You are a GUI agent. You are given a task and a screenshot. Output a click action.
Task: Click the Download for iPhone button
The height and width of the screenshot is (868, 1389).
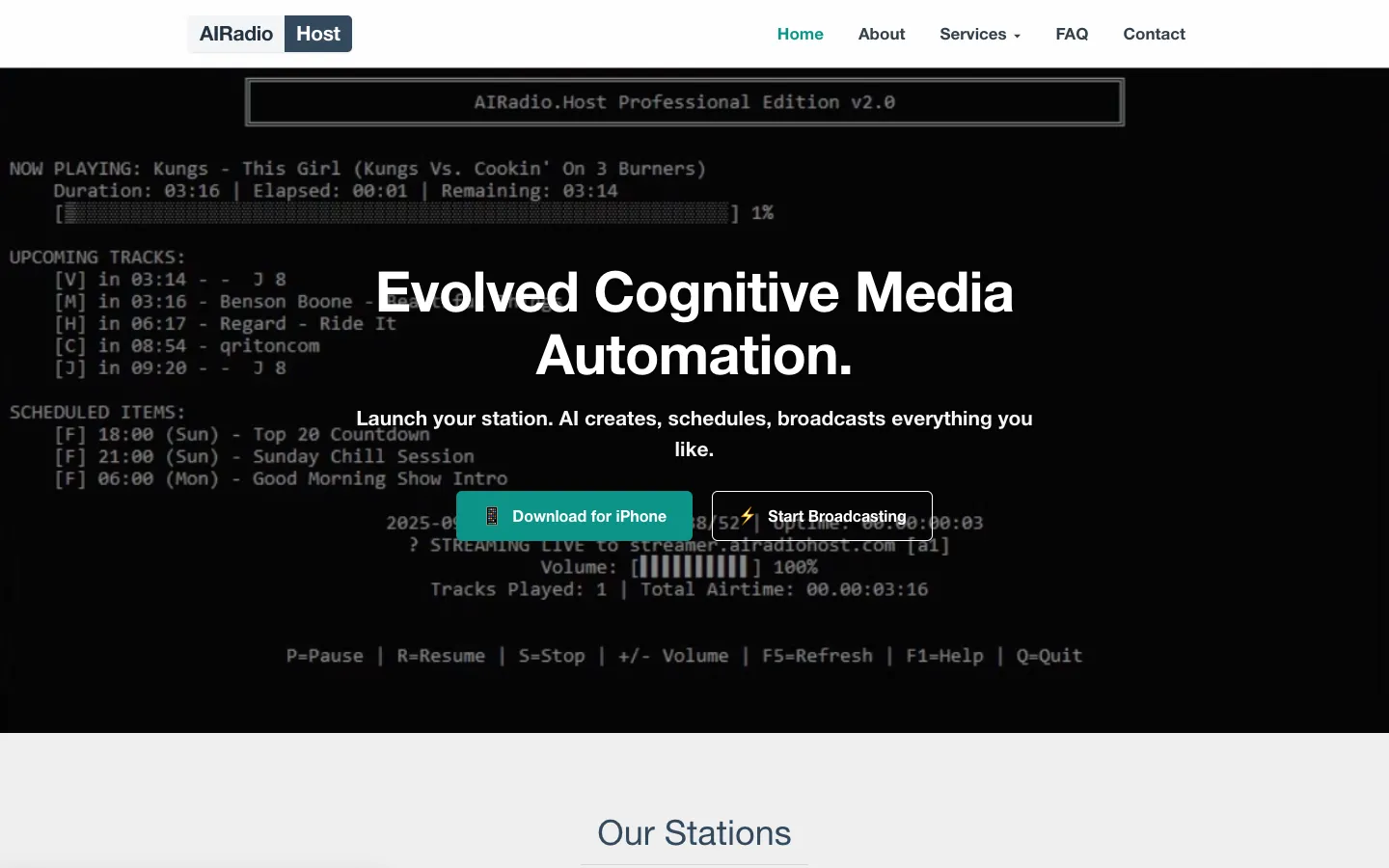[574, 516]
